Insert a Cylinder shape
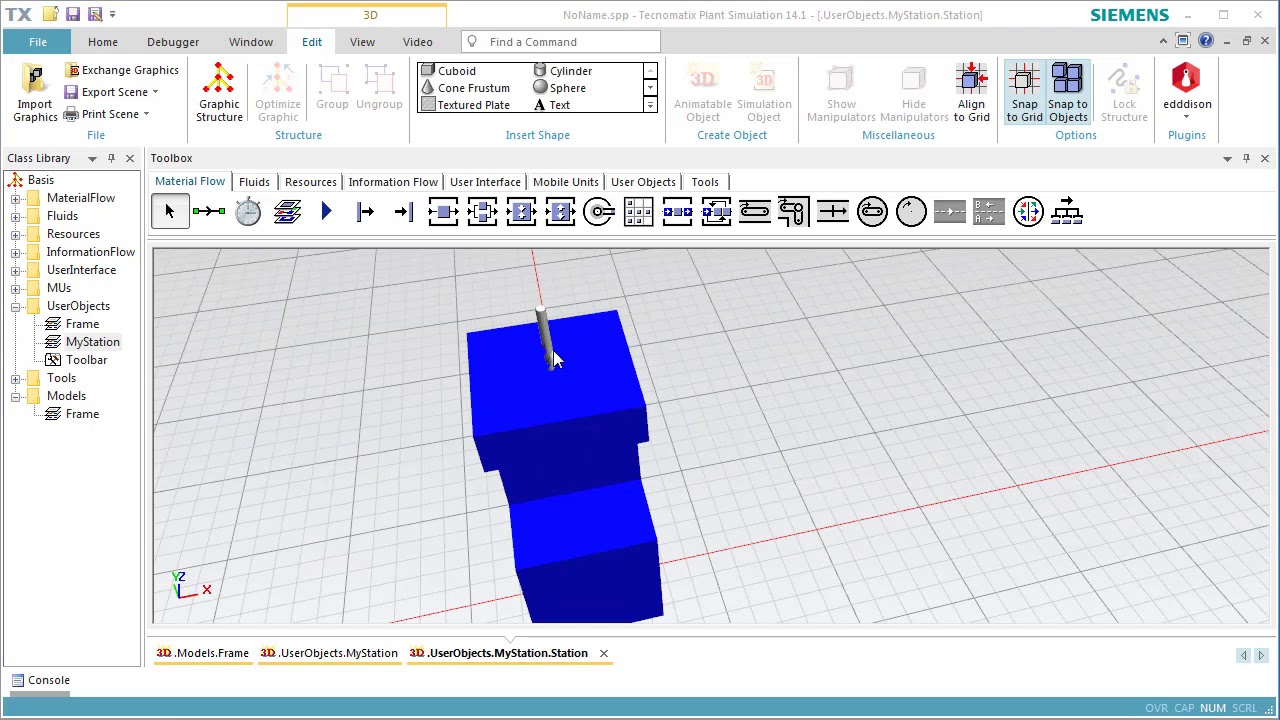This screenshot has width=1280, height=720. click(x=563, y=71)
